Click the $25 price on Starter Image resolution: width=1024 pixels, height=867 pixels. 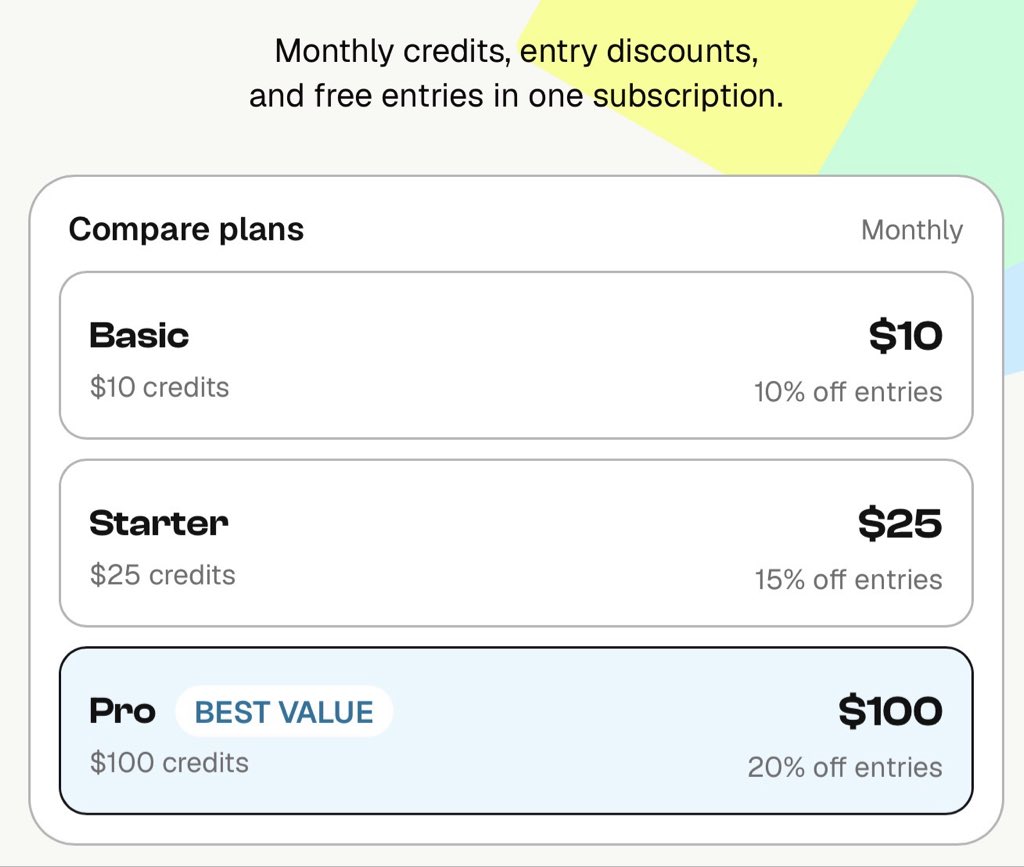(900, 524)
